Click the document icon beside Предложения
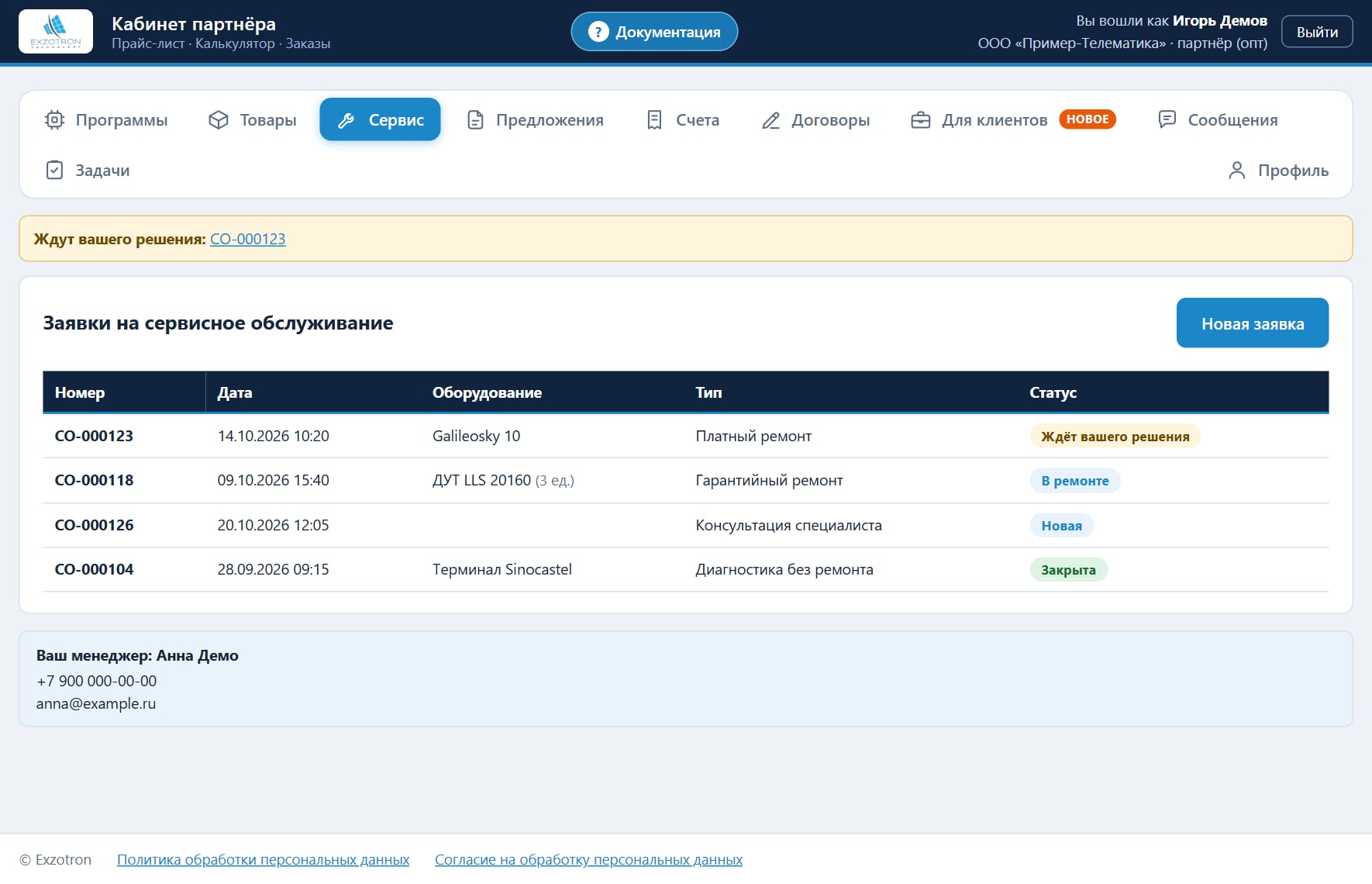1372x884 pixels. point(475,120)
